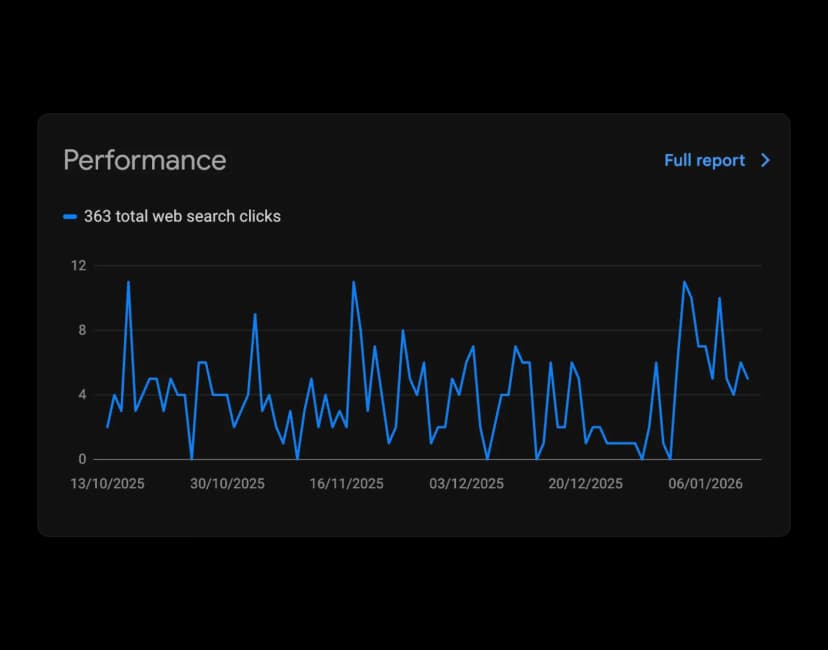Screen dimensions: 828x650
Task: Select the 13/10/2025 date label
Action: (107, 484)
